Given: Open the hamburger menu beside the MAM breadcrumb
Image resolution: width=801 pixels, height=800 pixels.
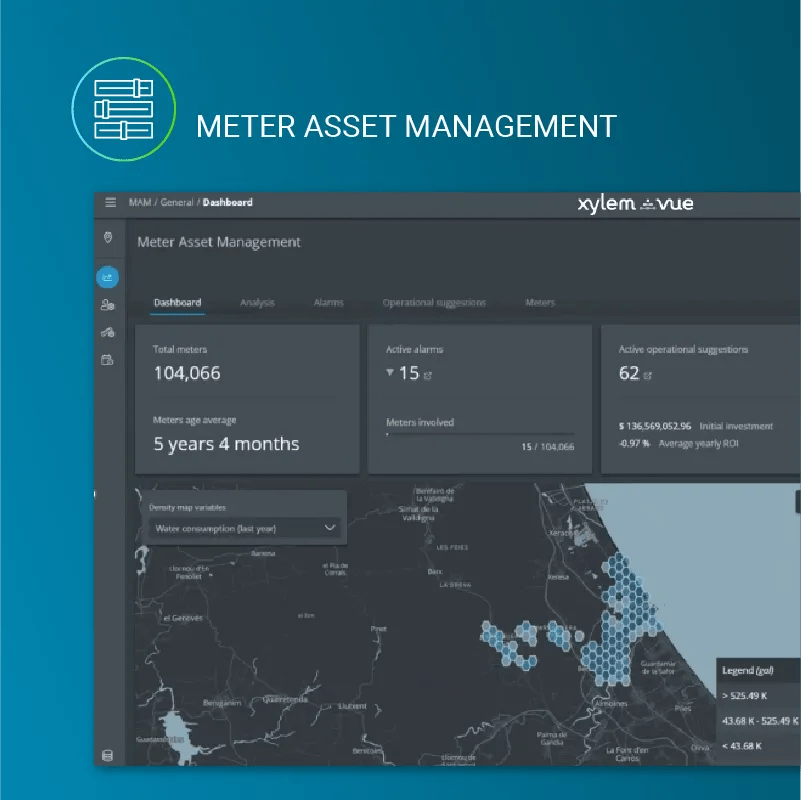Looking at the screenshot, I should coord(110,202).
